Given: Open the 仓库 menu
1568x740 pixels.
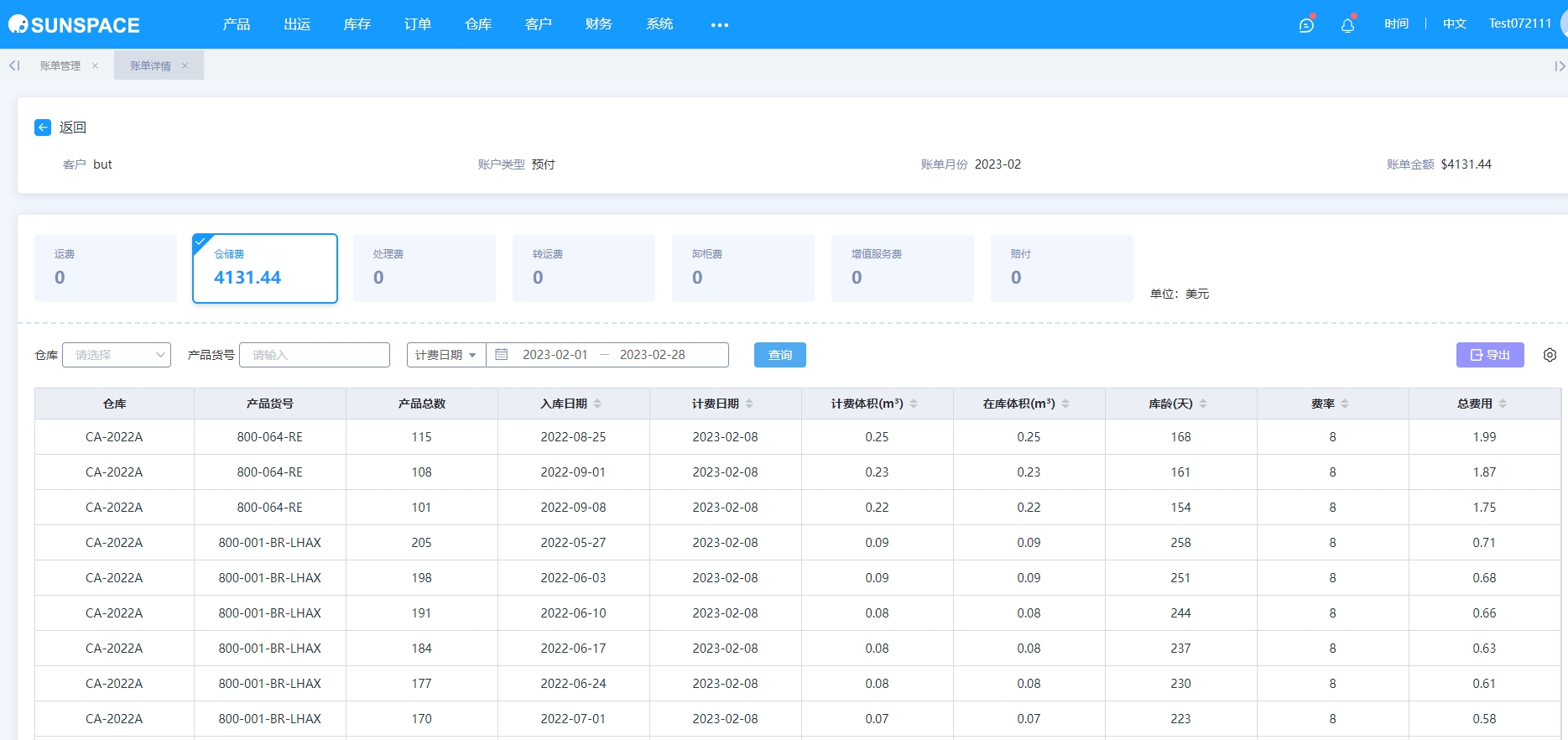Looking at the screenshot, I should coord(478,24).
